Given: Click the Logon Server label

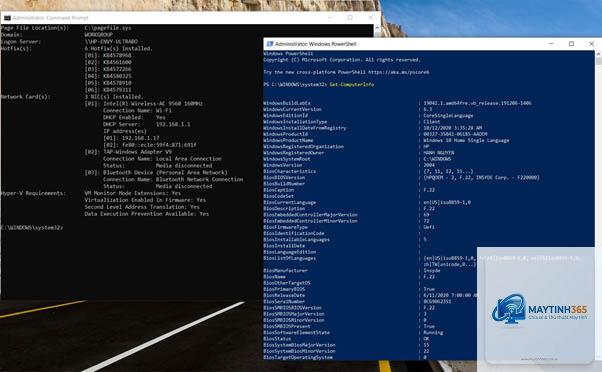Looking at the screenshot, I should 21,42.
